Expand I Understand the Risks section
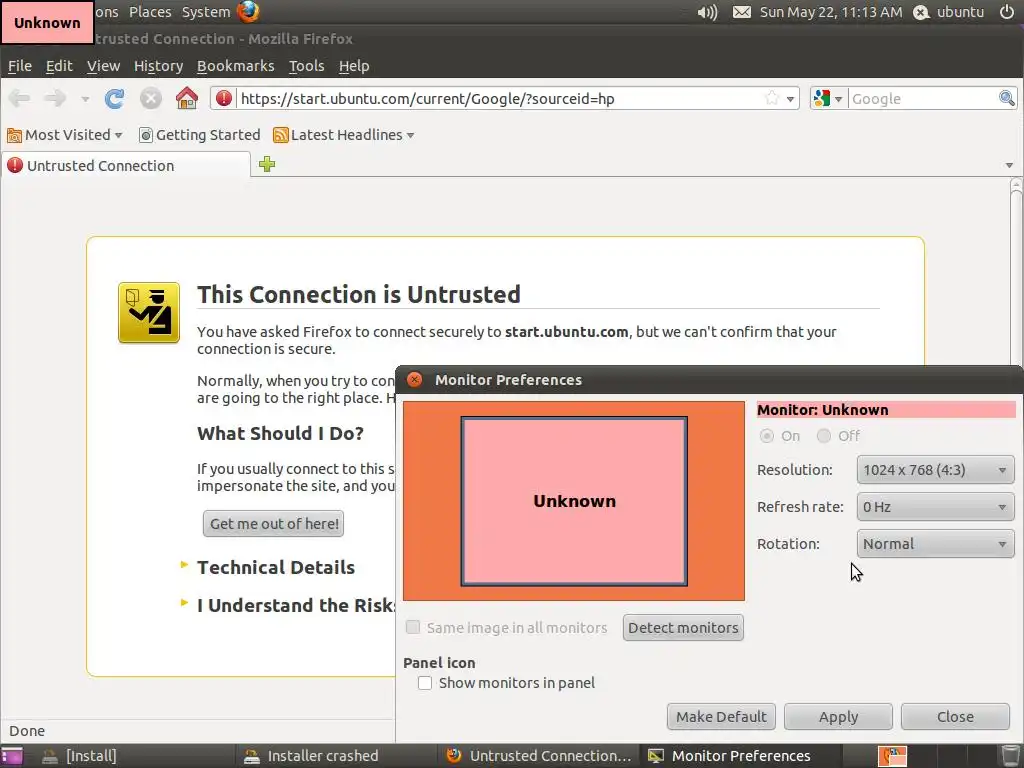The height and width of the screenshot is (768, 1024). tap(287, 605)
